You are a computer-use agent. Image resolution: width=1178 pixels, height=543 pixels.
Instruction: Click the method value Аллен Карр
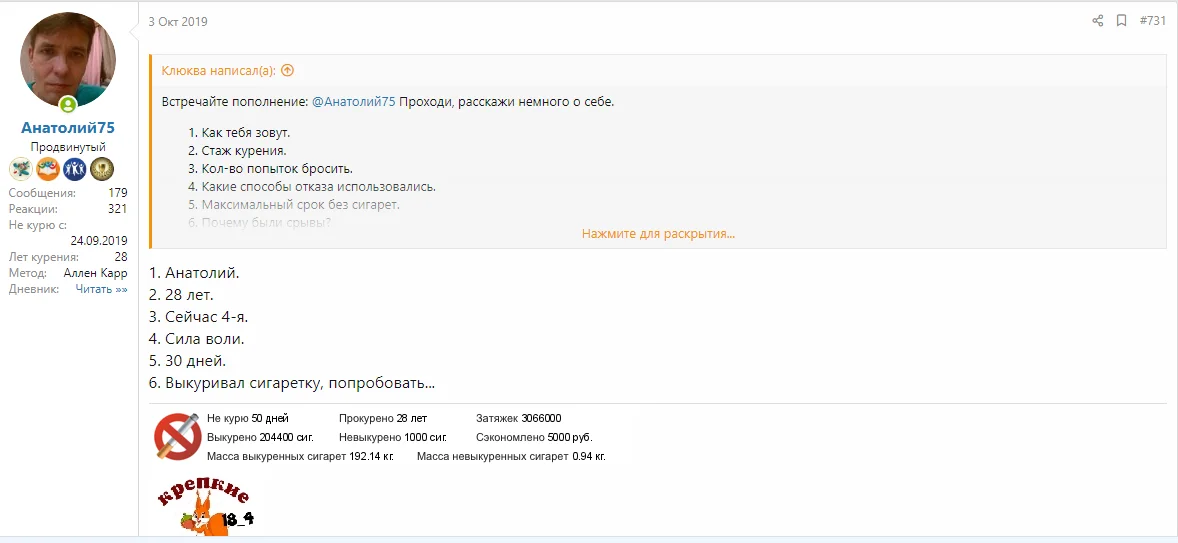(x=95, y=273)
